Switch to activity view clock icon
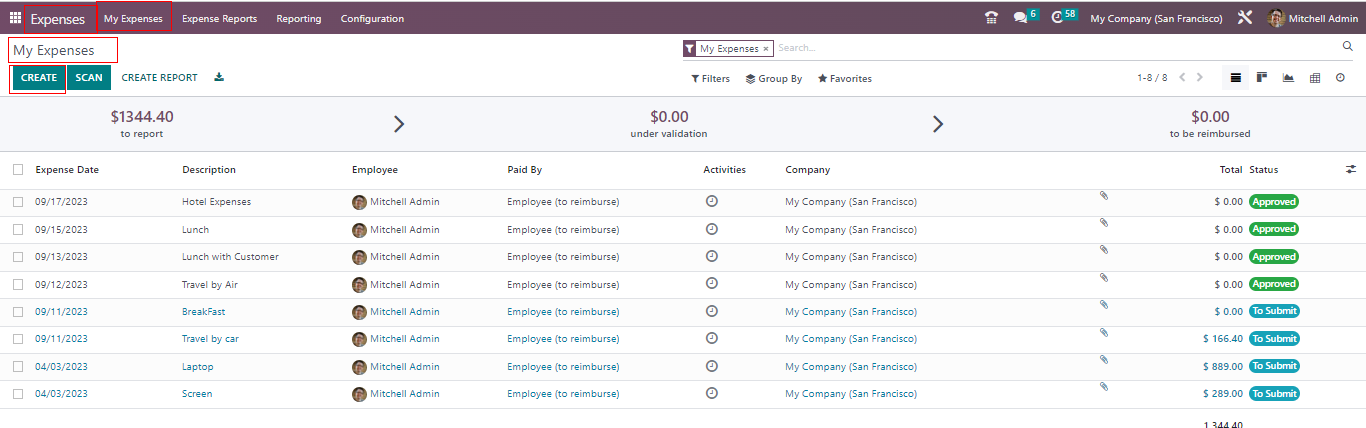Viewport: 1366px width, 428px height. (1340, 78)
